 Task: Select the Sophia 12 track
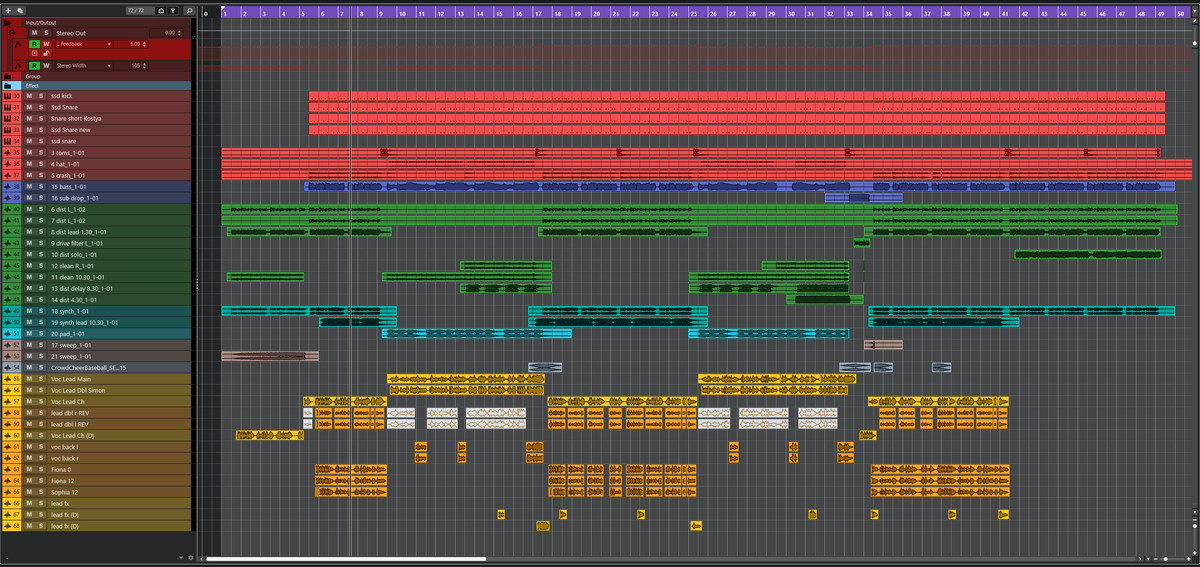click(x=98, y=492)
